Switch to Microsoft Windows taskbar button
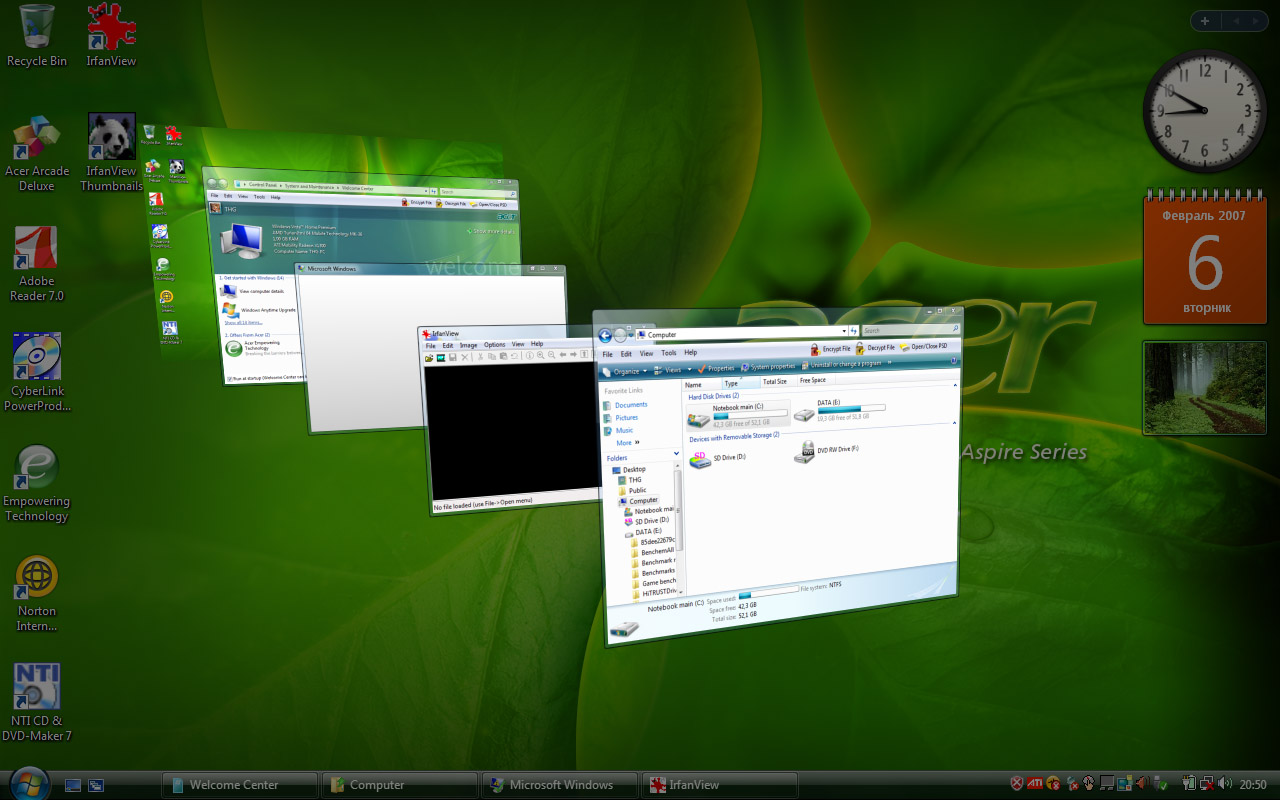Viewport: 1280px width, 800px height. pos(559,785)
